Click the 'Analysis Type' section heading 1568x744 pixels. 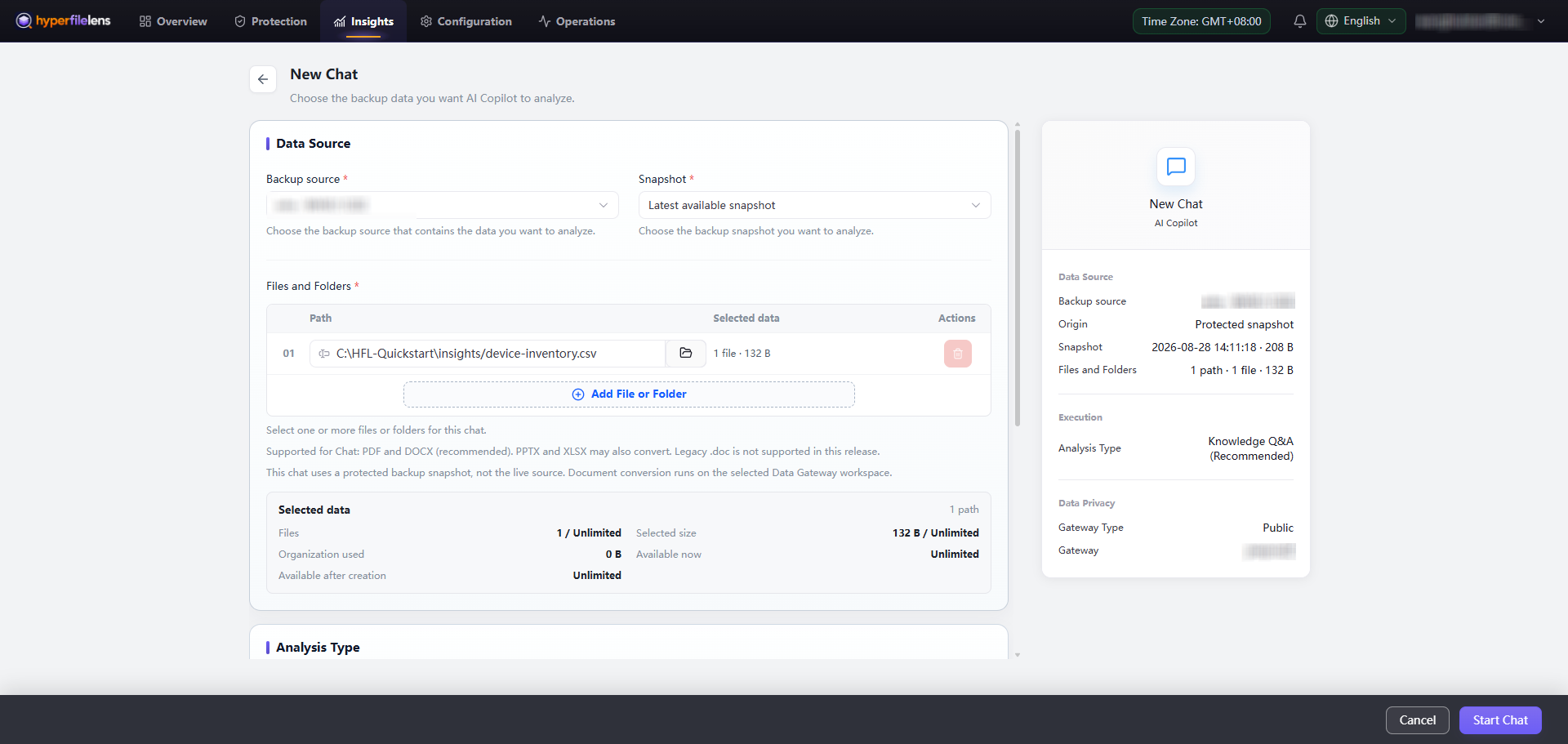(x=318, y=648)
